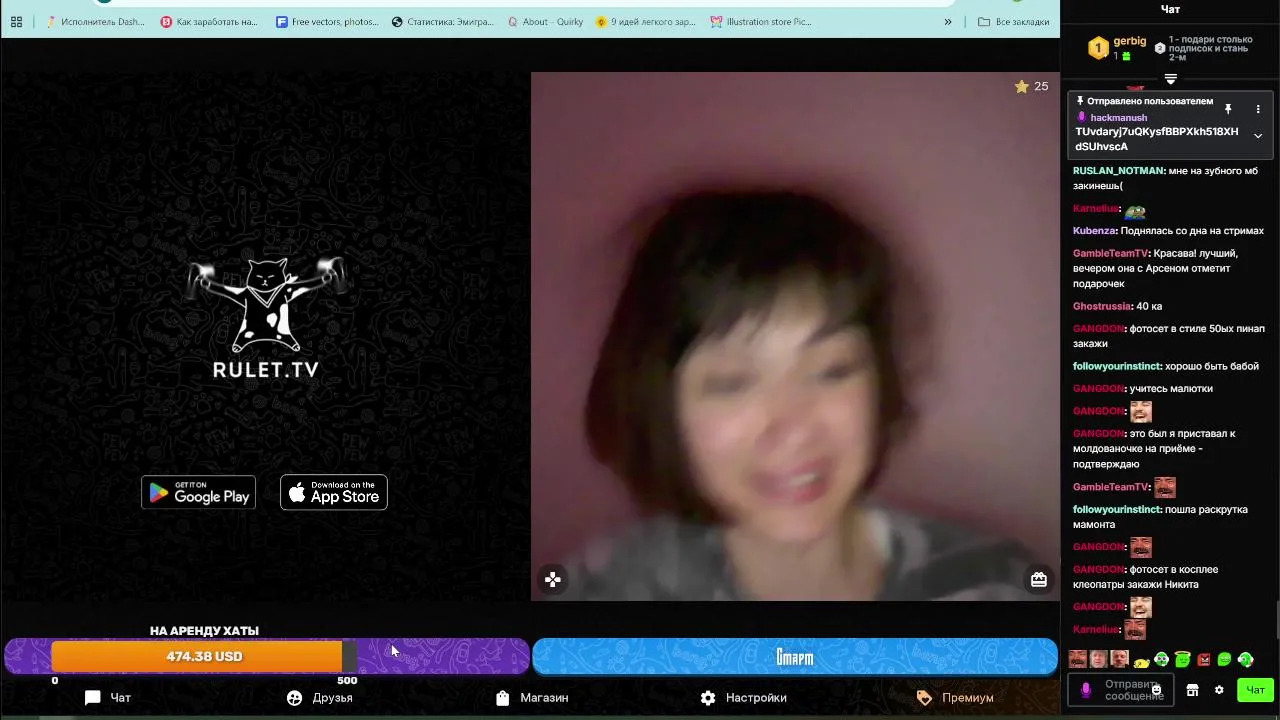Click the green Чат send button
Screen dimensions: 1280x720
[1254, 690]
